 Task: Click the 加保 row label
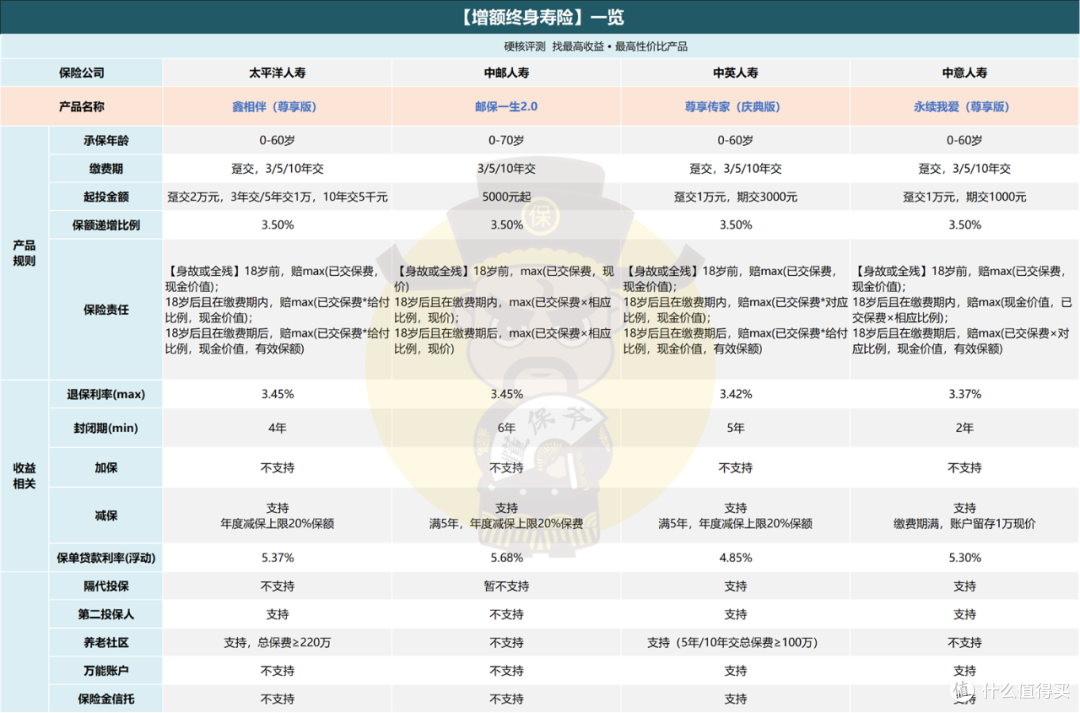106,468
